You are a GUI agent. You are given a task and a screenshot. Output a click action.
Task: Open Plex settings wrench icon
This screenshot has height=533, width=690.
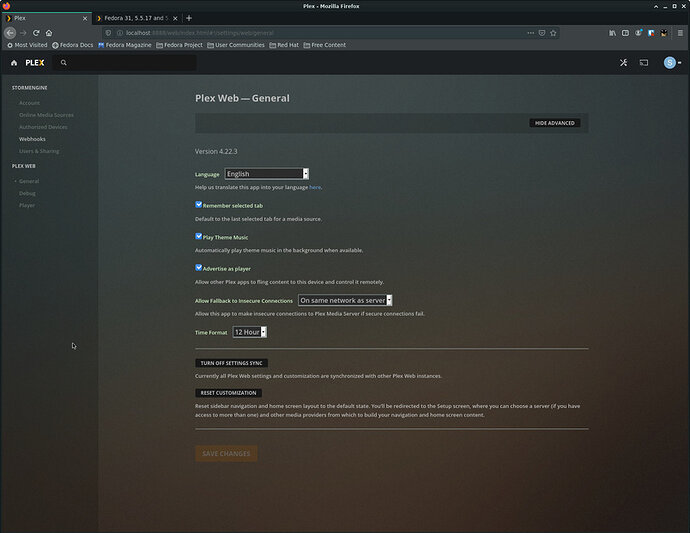624,63
